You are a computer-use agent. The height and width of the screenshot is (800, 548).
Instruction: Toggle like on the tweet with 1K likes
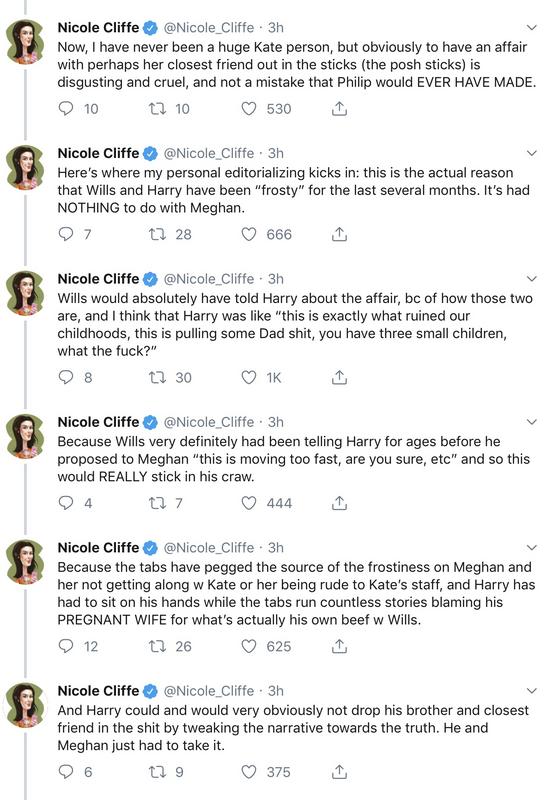tap(248, 377)
